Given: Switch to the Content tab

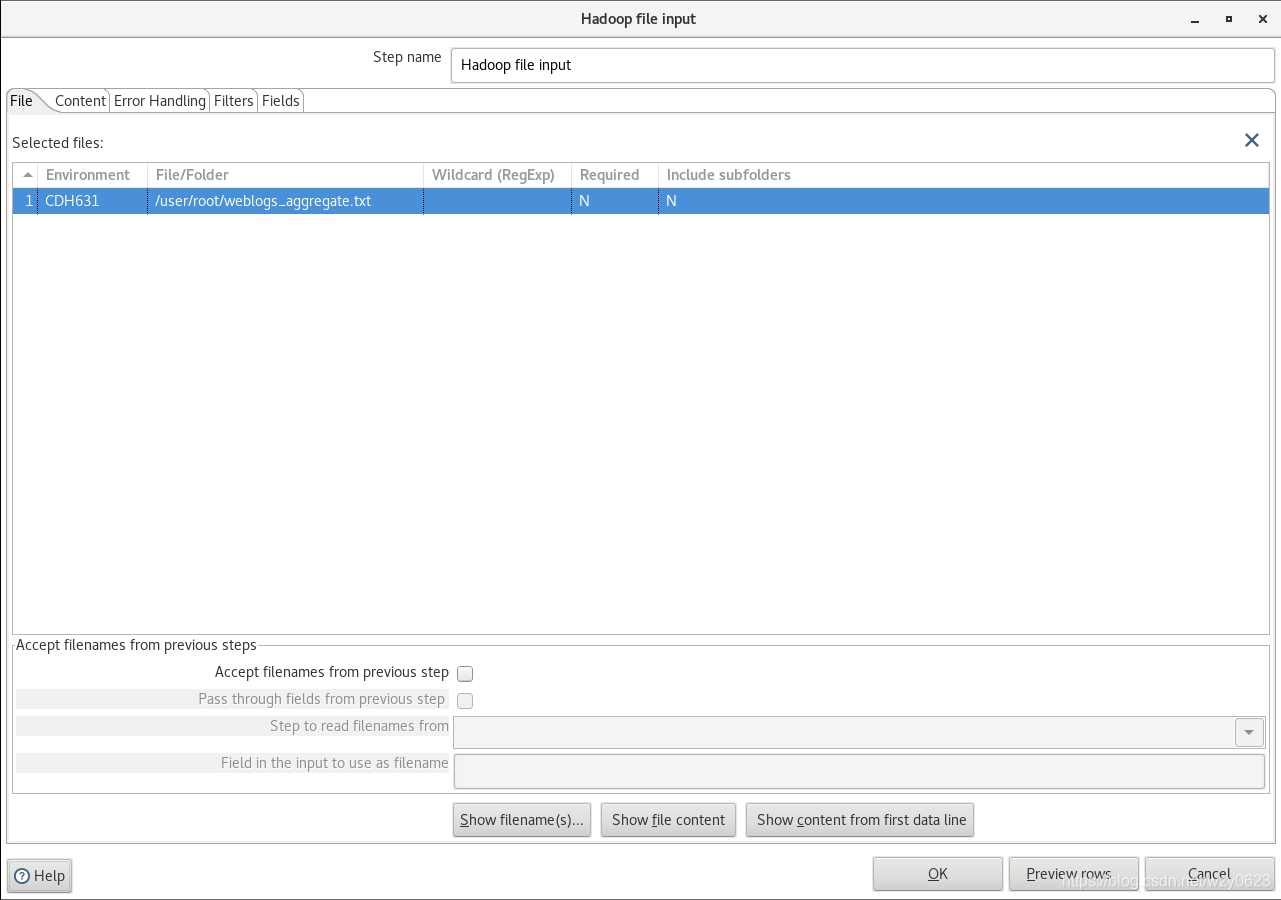Looking at the screenshot, I should pyautogui.click(x=80, y=101).
